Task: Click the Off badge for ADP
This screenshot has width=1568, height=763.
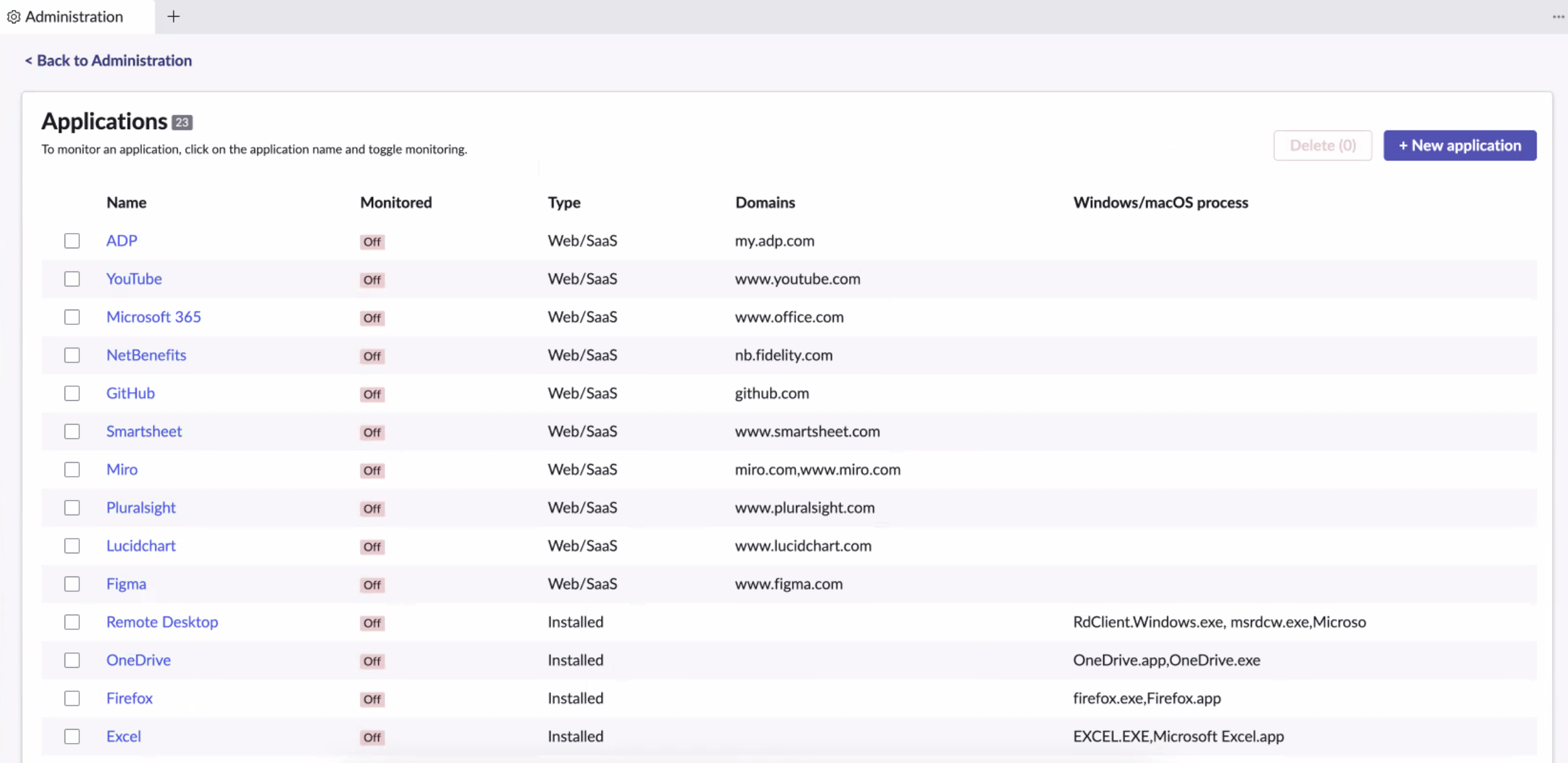Action: [x=372, y=242]
